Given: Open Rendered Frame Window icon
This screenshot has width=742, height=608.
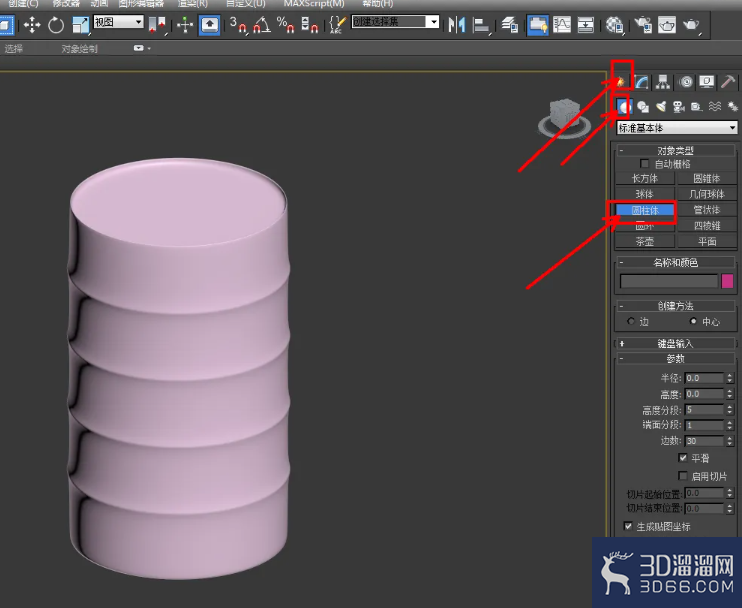Looking at the screenshot, I should pyautogui.click(x=667, y=25).
